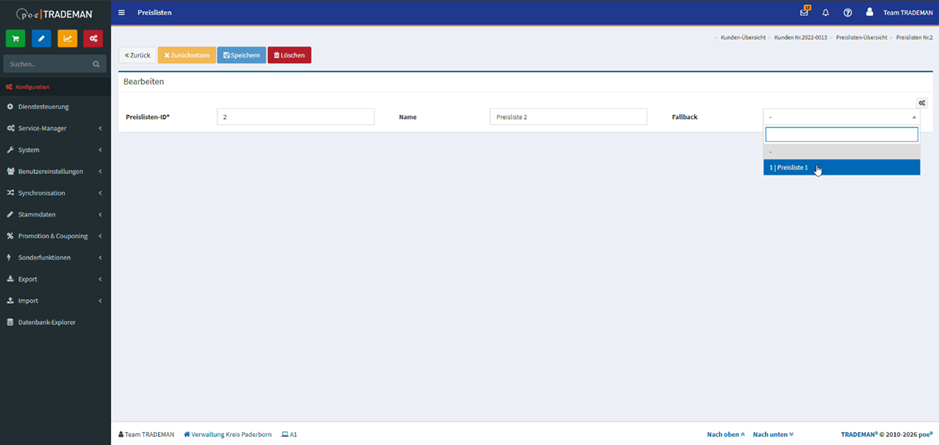Collapse the Fallback dropdown field

coord(841,117)
